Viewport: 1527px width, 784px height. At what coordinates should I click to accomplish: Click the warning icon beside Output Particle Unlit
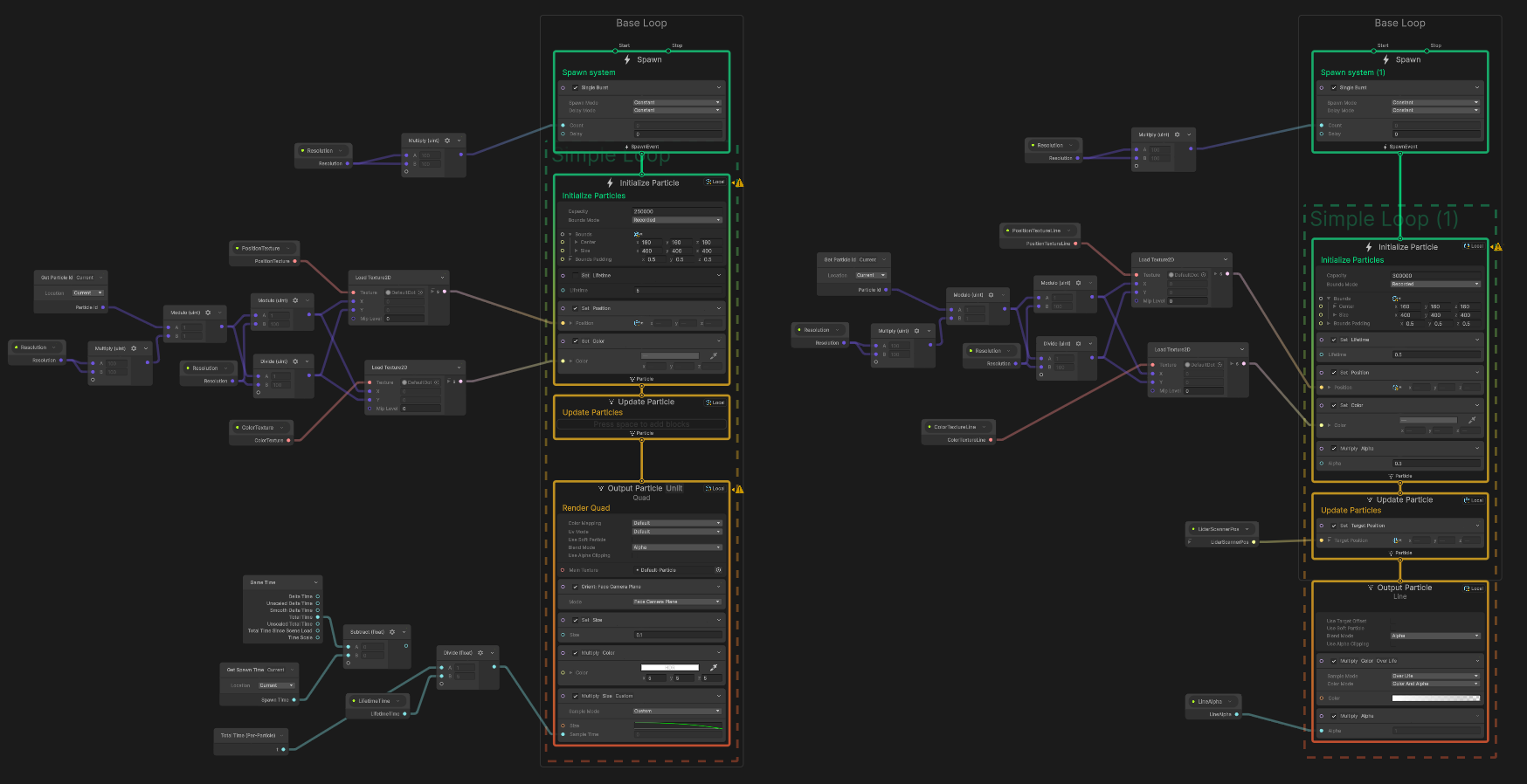pos(739,489)
